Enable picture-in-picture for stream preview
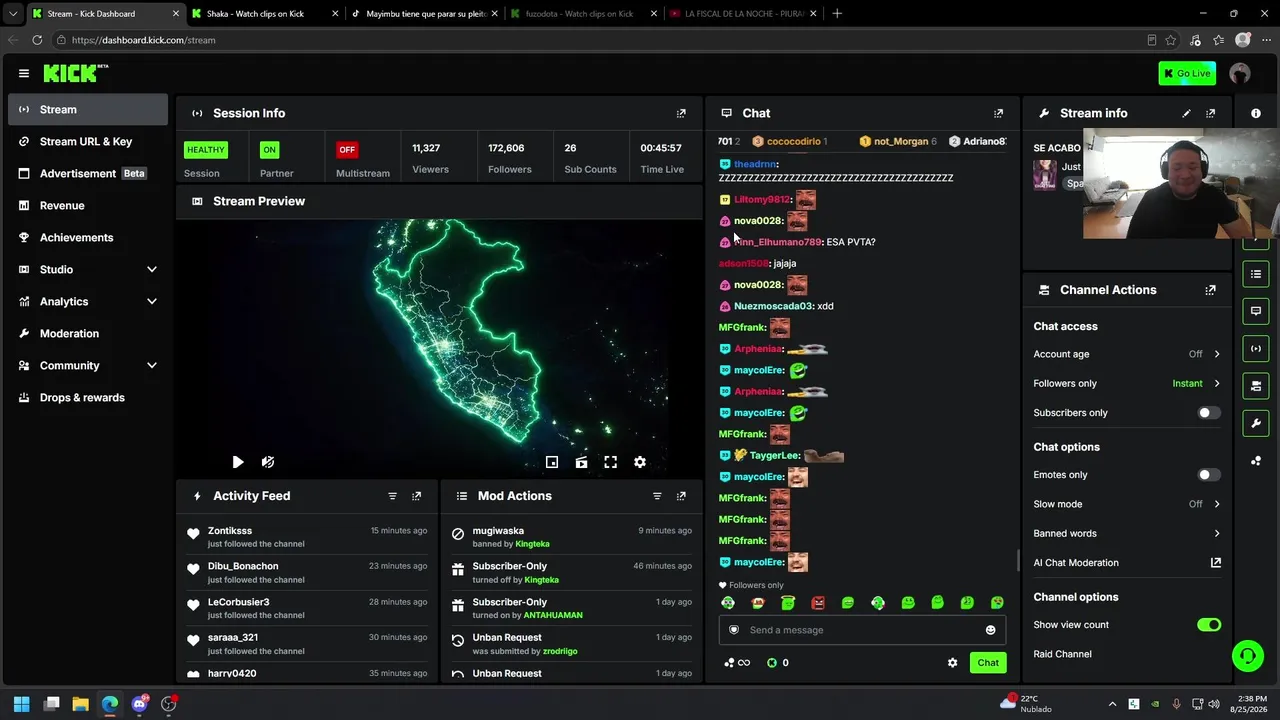This screenshot has height=720, width=1280. click(x=552, y=462)
